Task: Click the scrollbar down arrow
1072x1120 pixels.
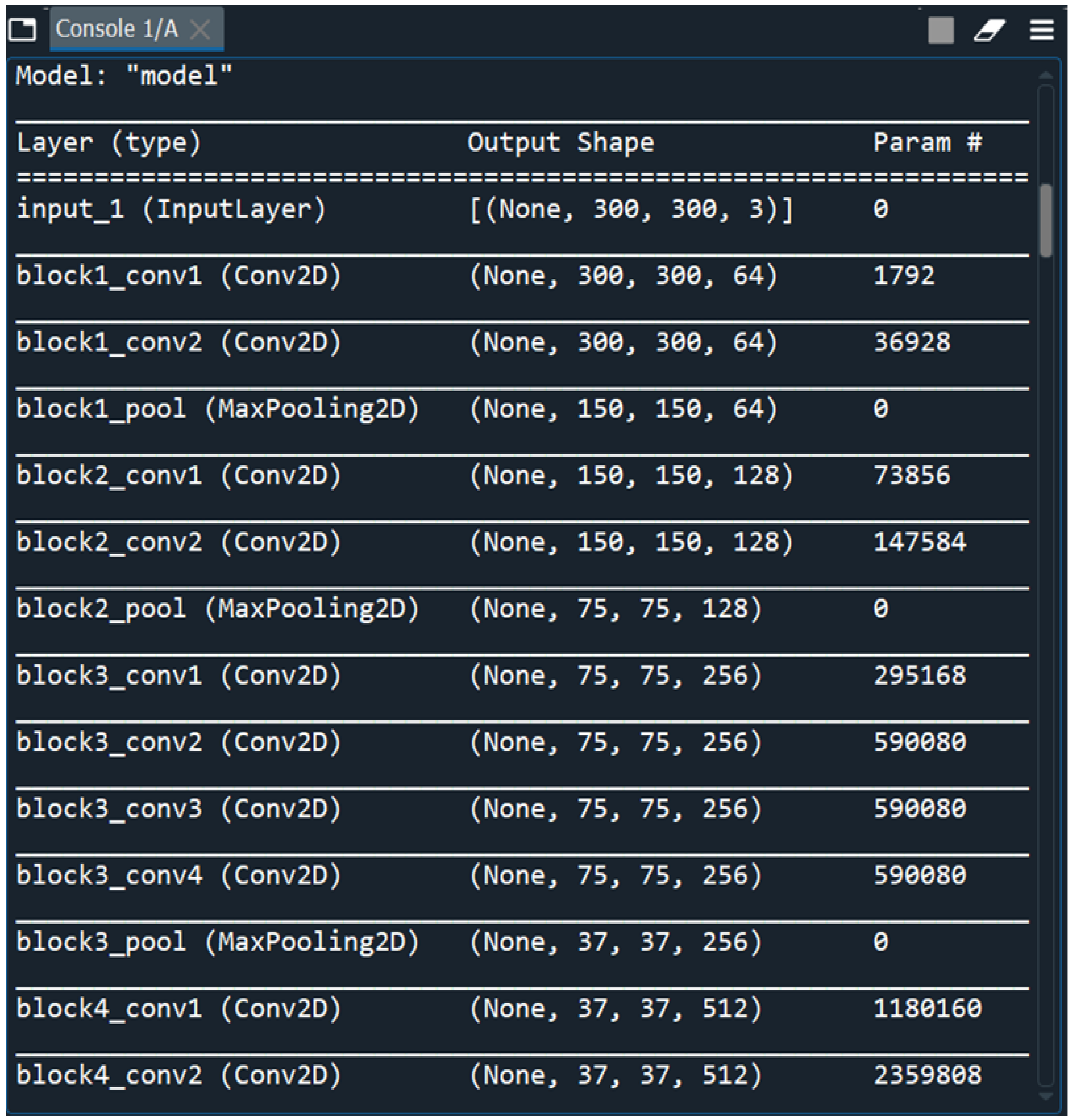Action: 1045,1097
